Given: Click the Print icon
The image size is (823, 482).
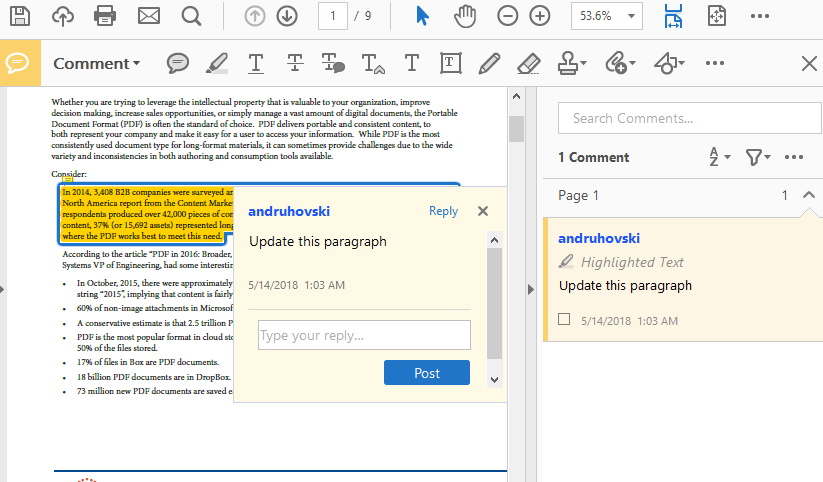Looking at the screenshot, I should pyautogui.click(x=105, y=16).
